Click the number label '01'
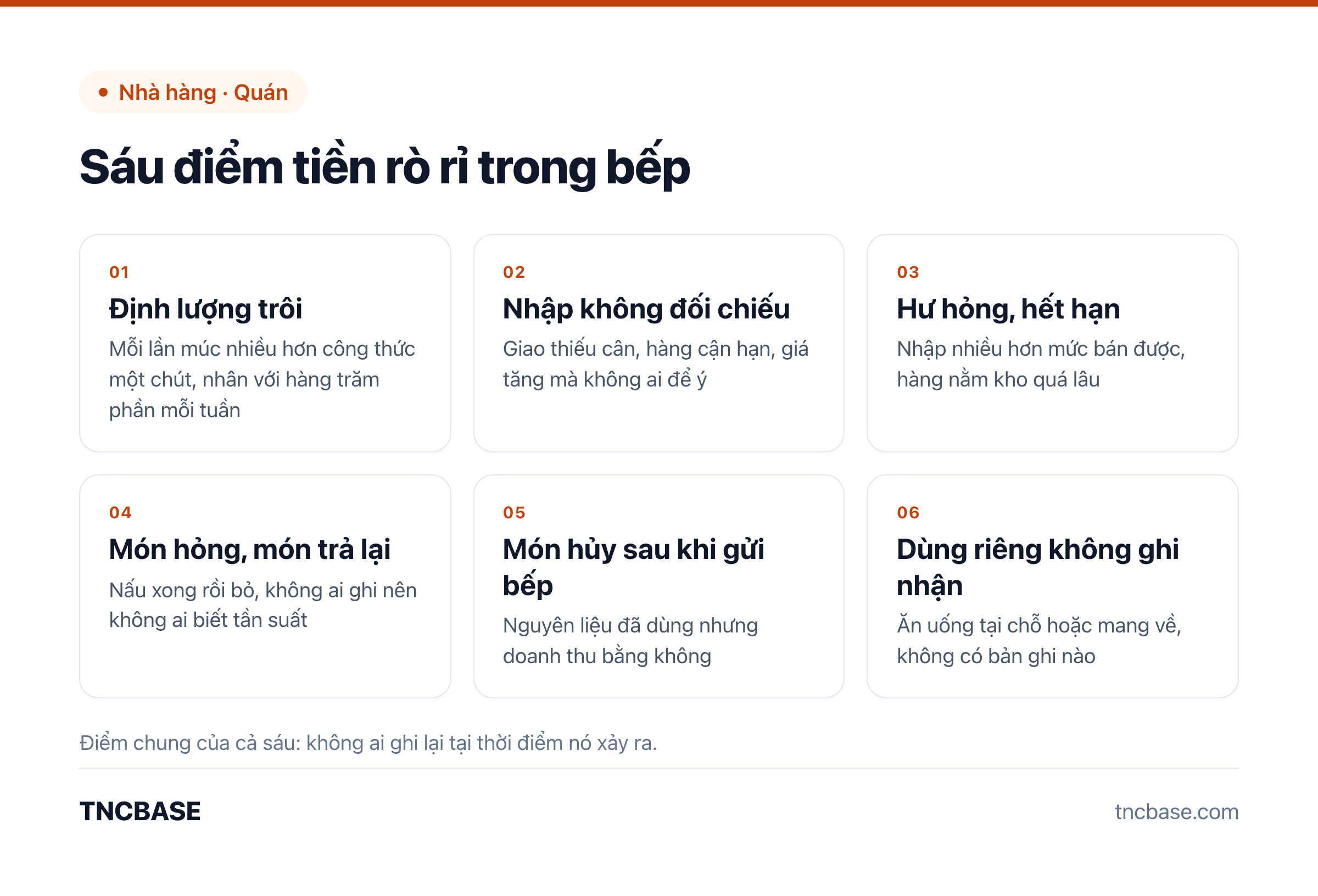The width and height of the screenshot is (1318, 896). coord(119,272)
